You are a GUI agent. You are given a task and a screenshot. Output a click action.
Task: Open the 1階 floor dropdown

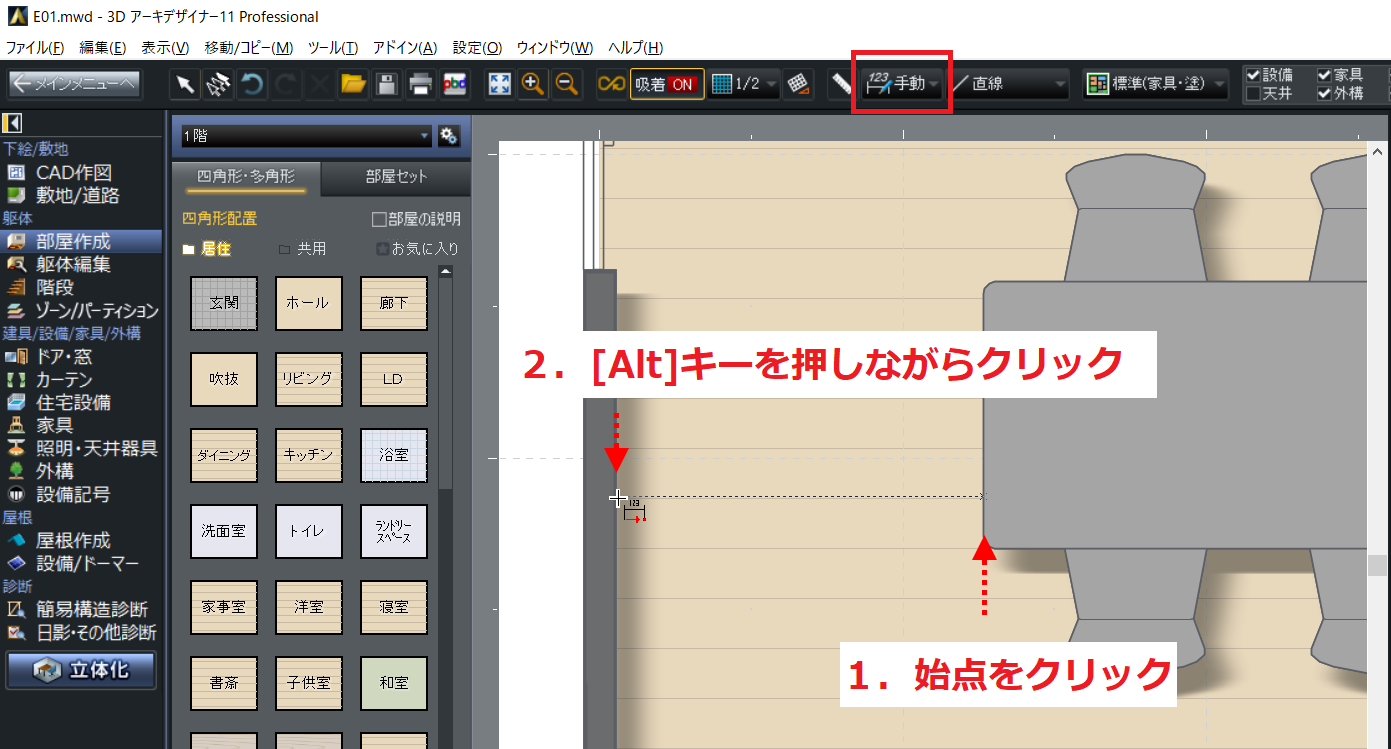point(305,136)
